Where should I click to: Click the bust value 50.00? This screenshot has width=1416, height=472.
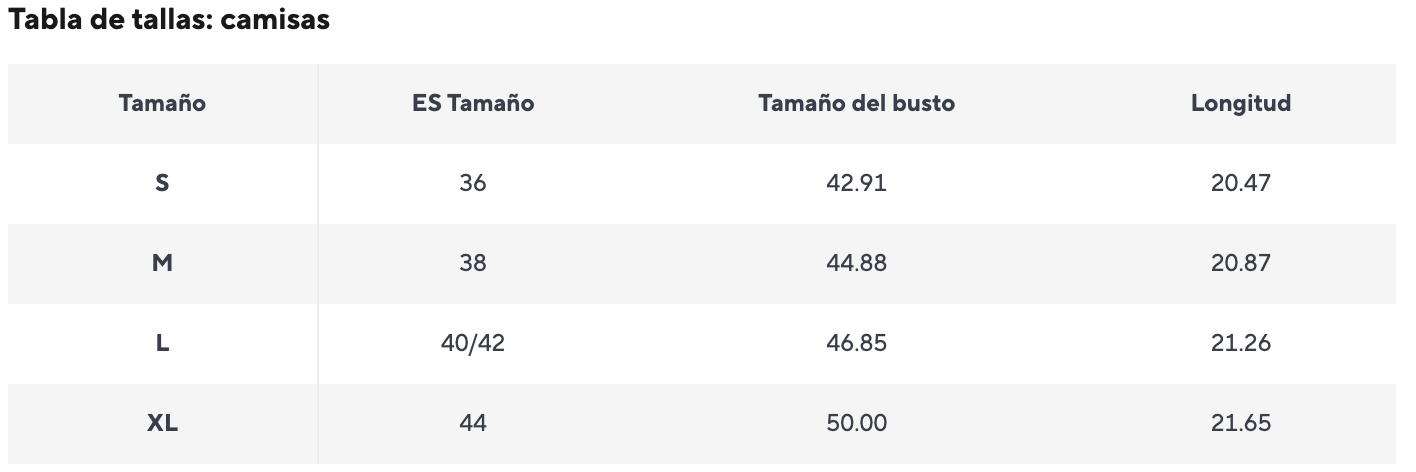856,423
